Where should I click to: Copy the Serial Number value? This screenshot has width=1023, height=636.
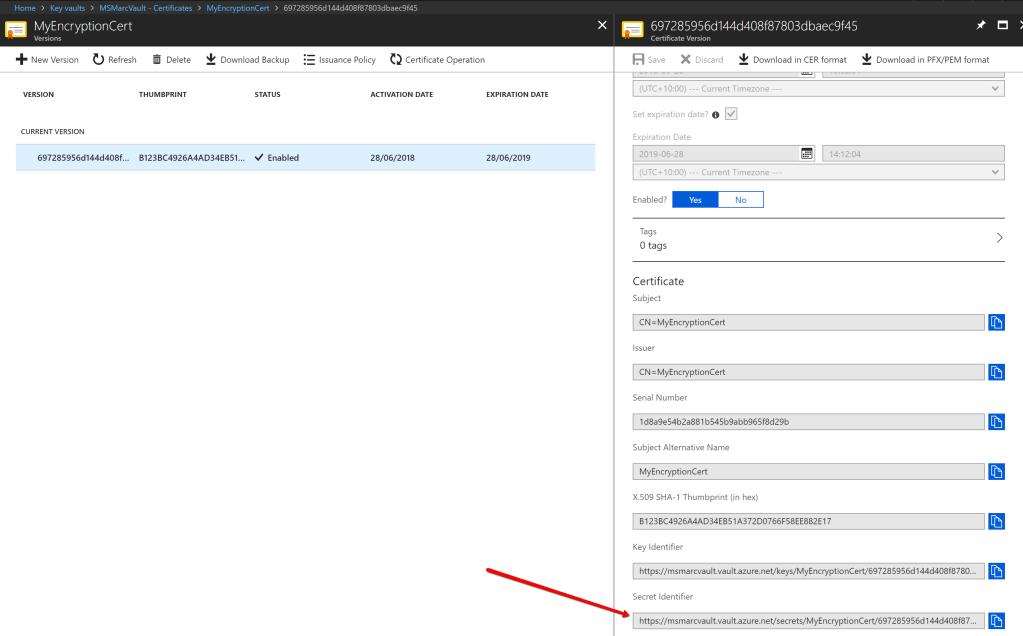pyautogui.click(x=995, y=421)
